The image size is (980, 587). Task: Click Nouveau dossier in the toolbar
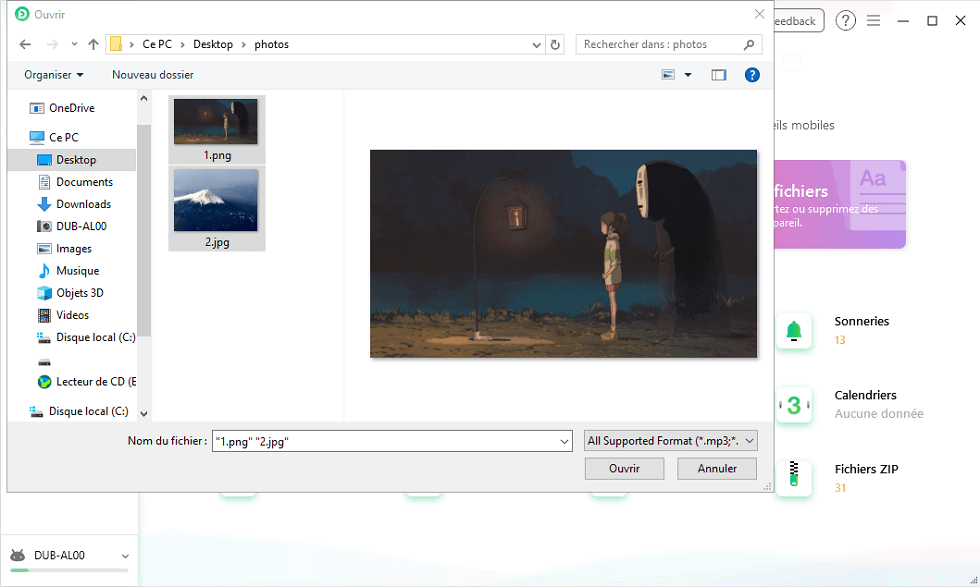point(153,75)
